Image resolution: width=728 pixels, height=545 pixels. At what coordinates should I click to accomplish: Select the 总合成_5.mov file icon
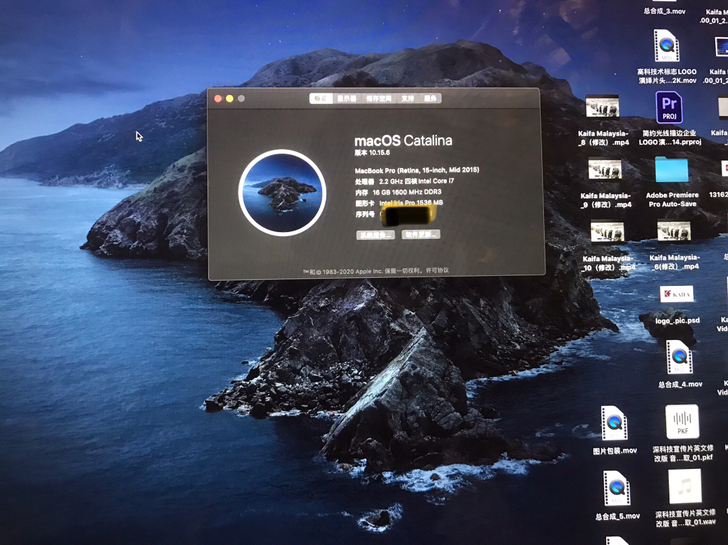pos(617,488)
